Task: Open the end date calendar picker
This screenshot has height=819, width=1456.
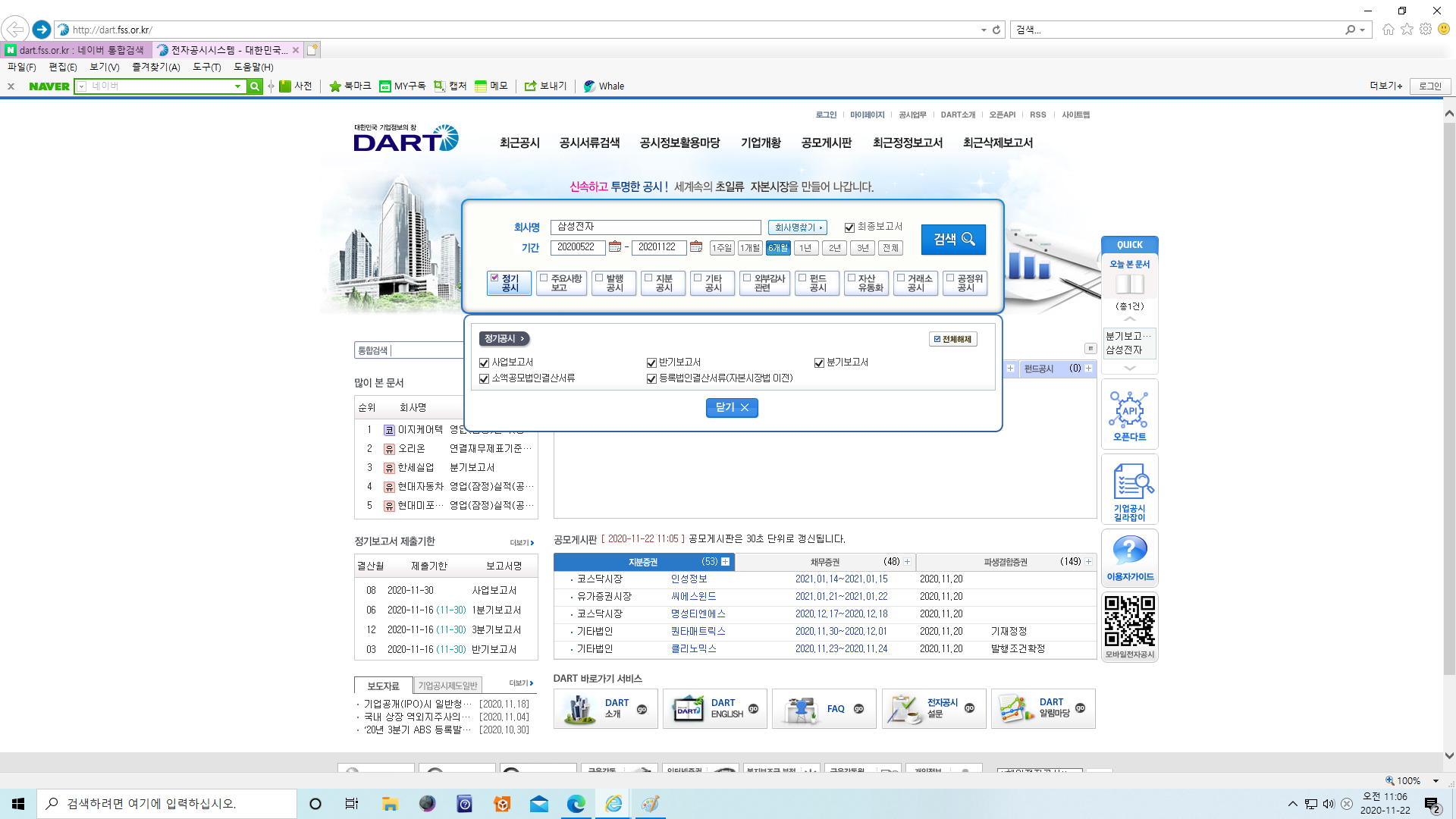Action: (696, 246)
